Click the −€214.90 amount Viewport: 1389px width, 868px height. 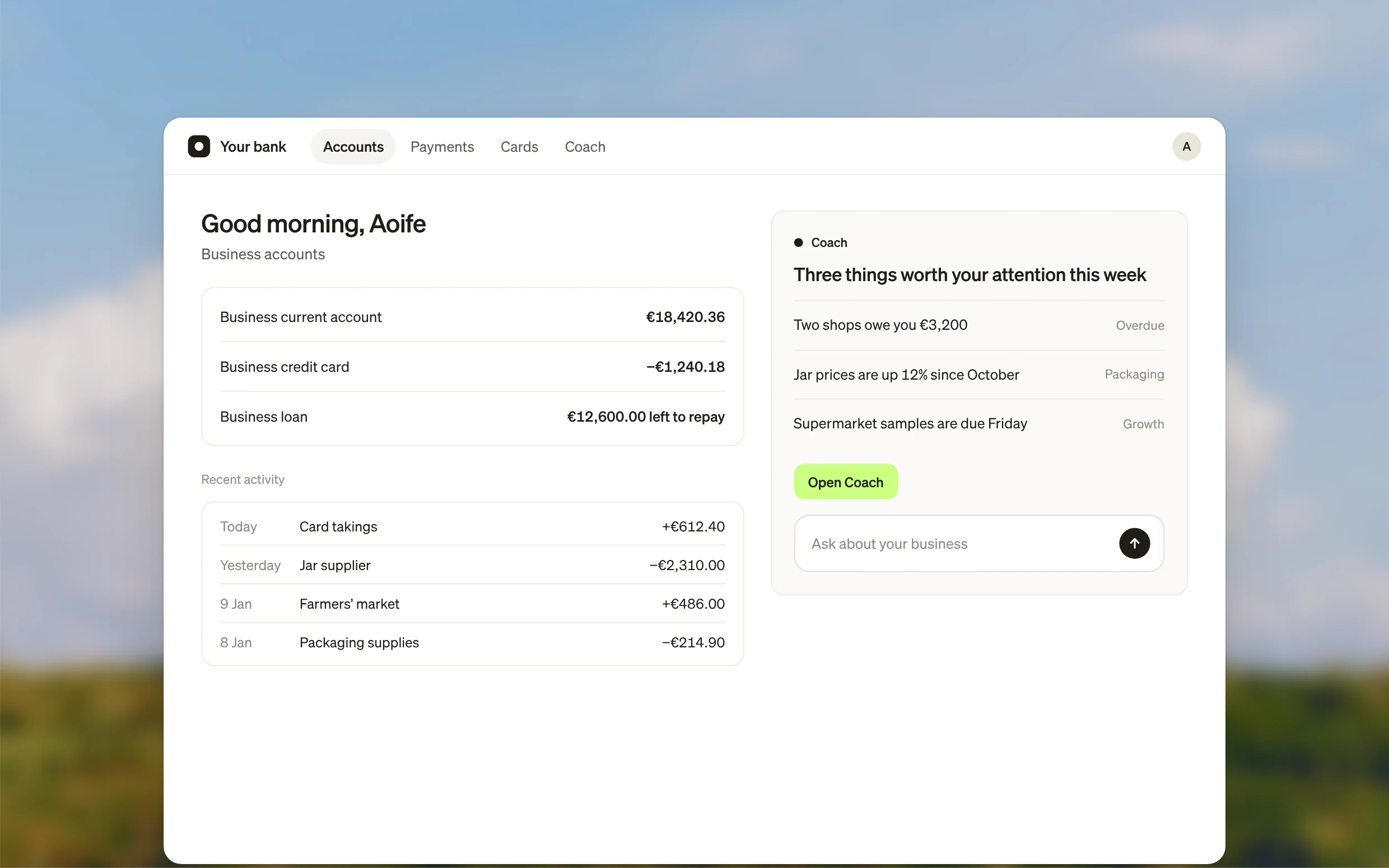click(693, 642)
